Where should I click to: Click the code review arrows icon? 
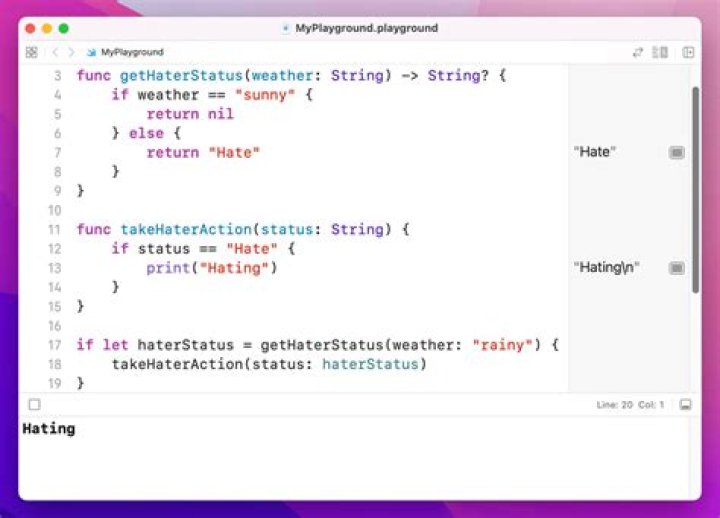point(637,52)
